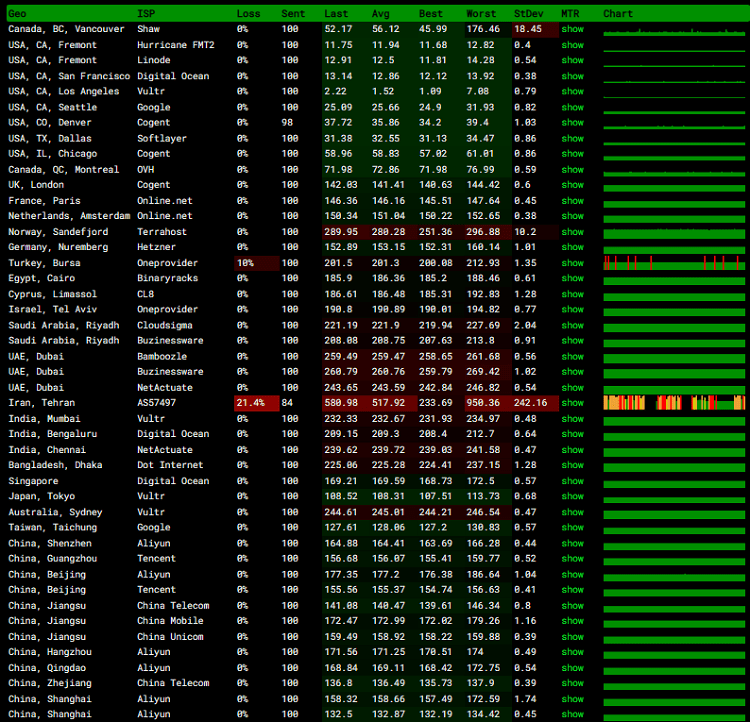Show MTR for Shenzhen Aliyun row
Screen dimensions: 750x722
pos(573,543)
